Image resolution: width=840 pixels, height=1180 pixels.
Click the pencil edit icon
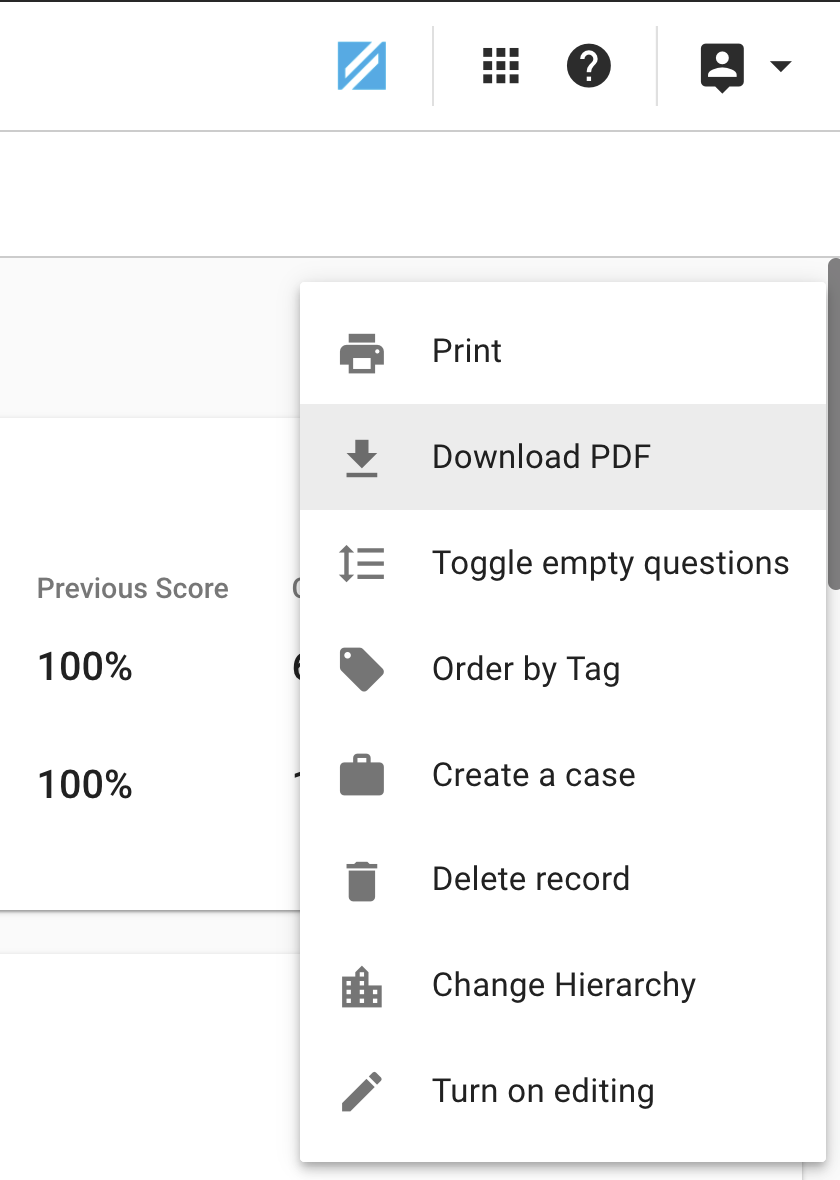[362, 1091]
